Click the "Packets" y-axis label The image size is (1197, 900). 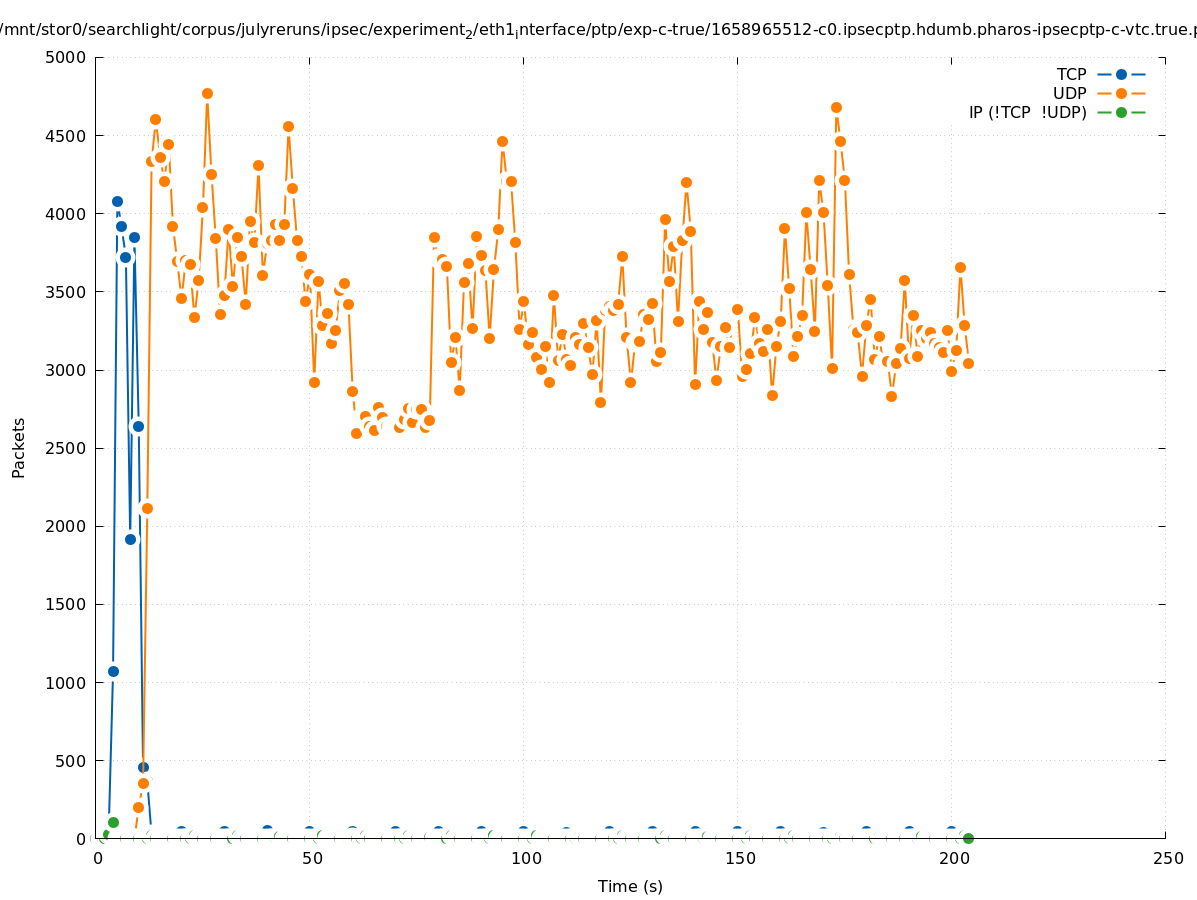18,447
